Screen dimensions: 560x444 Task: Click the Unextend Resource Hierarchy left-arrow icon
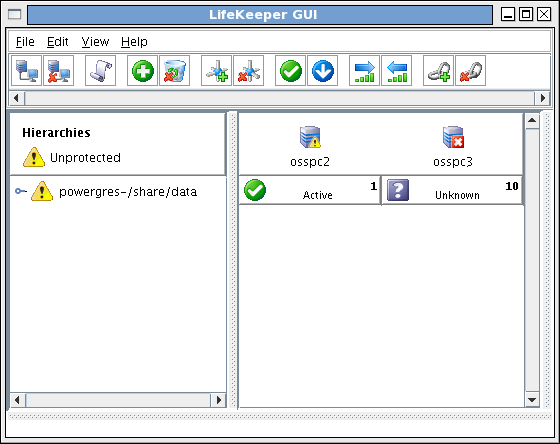coord(396,71)
